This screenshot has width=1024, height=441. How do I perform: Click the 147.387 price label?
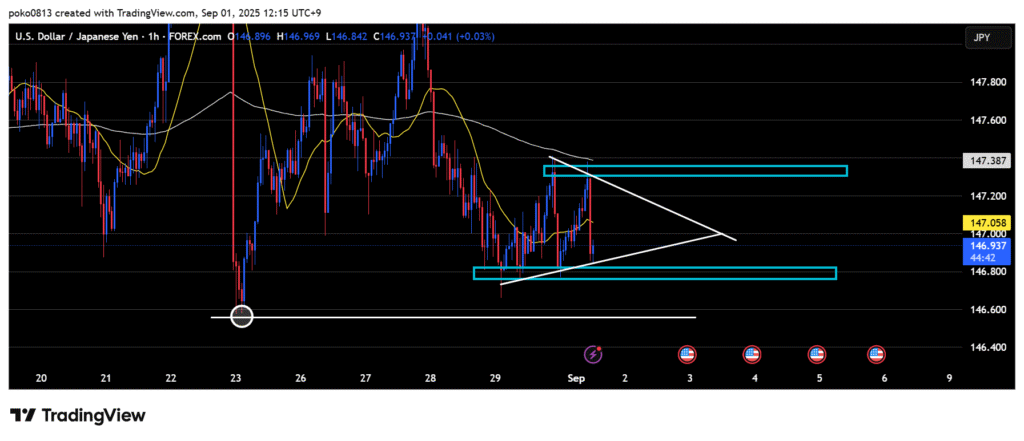[978, 160]
